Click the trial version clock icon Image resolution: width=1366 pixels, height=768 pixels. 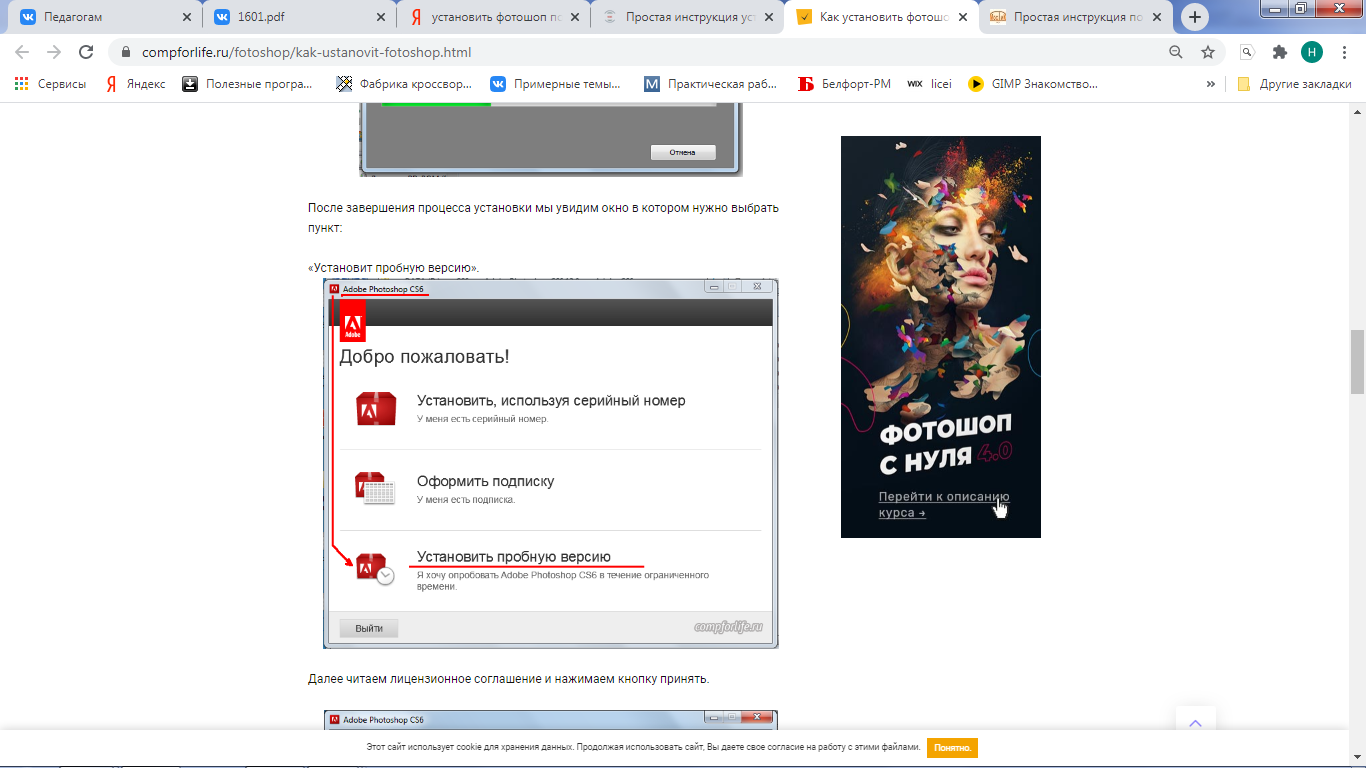(376, 568)
